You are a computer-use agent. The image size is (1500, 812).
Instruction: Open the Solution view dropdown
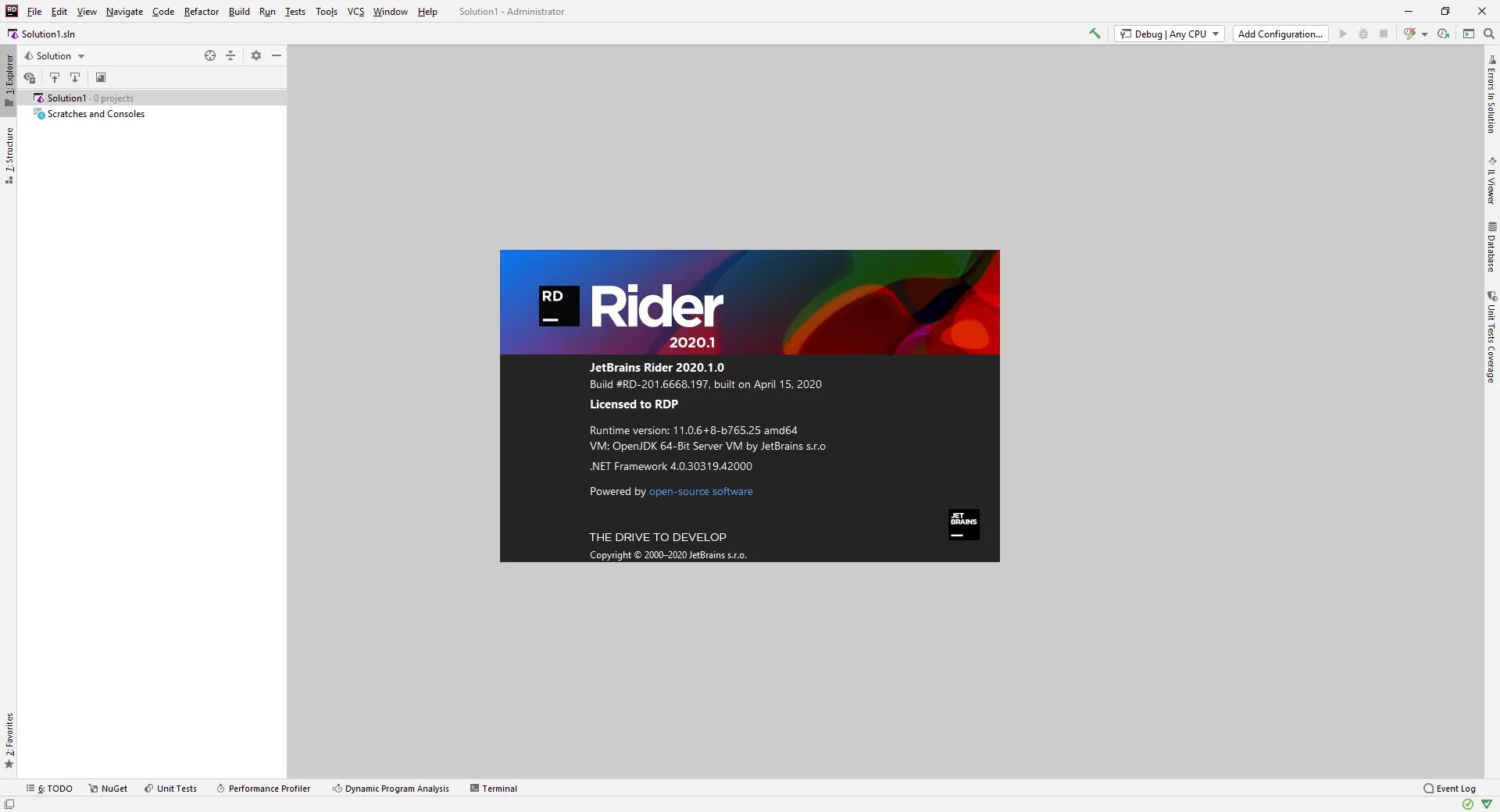pos(54,55)
